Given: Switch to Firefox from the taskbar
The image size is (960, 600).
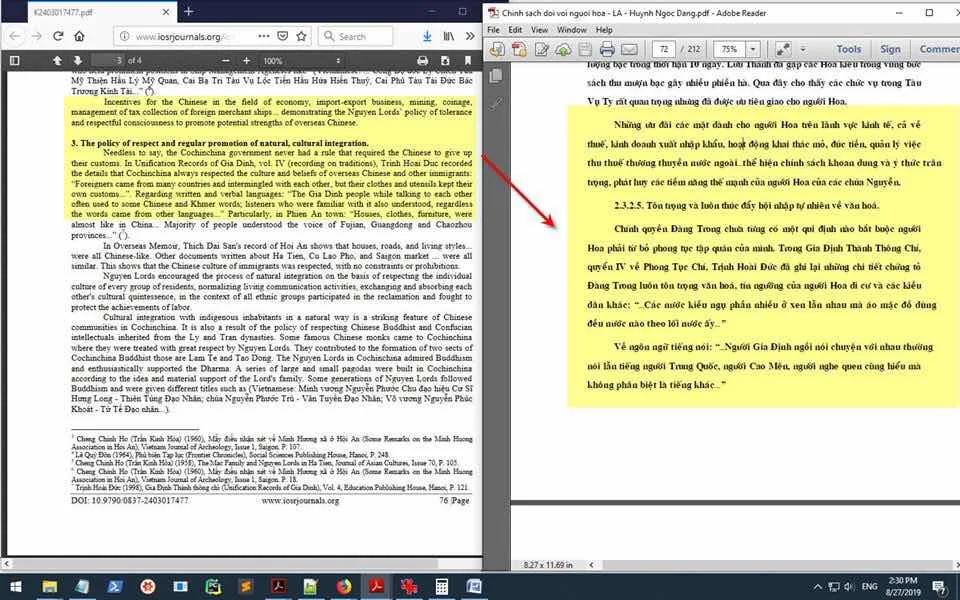Looking at the screenshot, I should (x=344, y=587).
